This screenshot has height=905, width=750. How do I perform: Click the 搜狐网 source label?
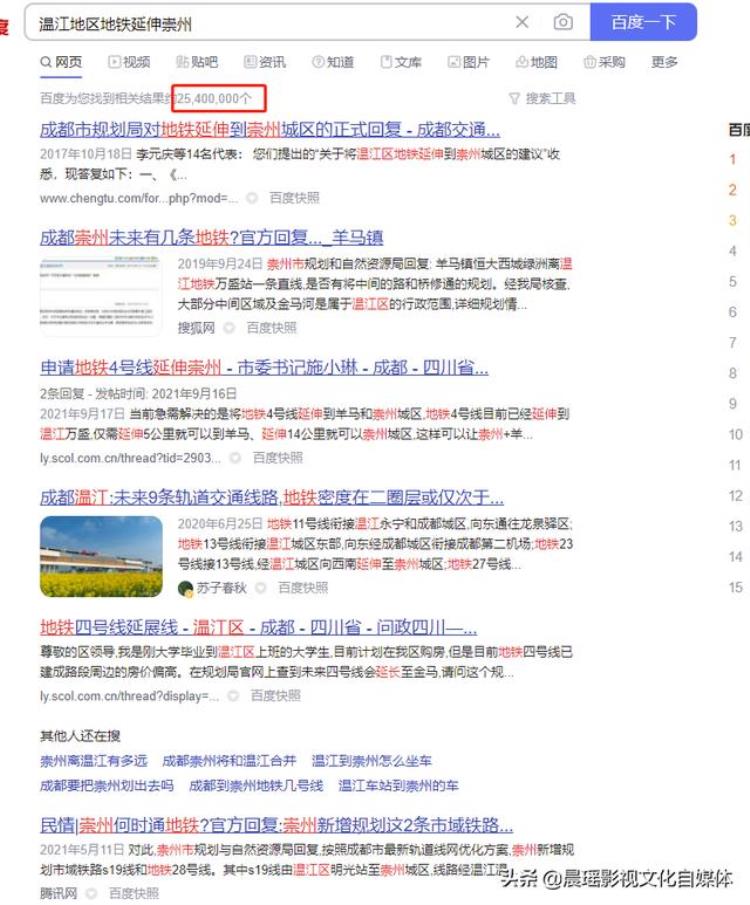[x=196, y=328]
